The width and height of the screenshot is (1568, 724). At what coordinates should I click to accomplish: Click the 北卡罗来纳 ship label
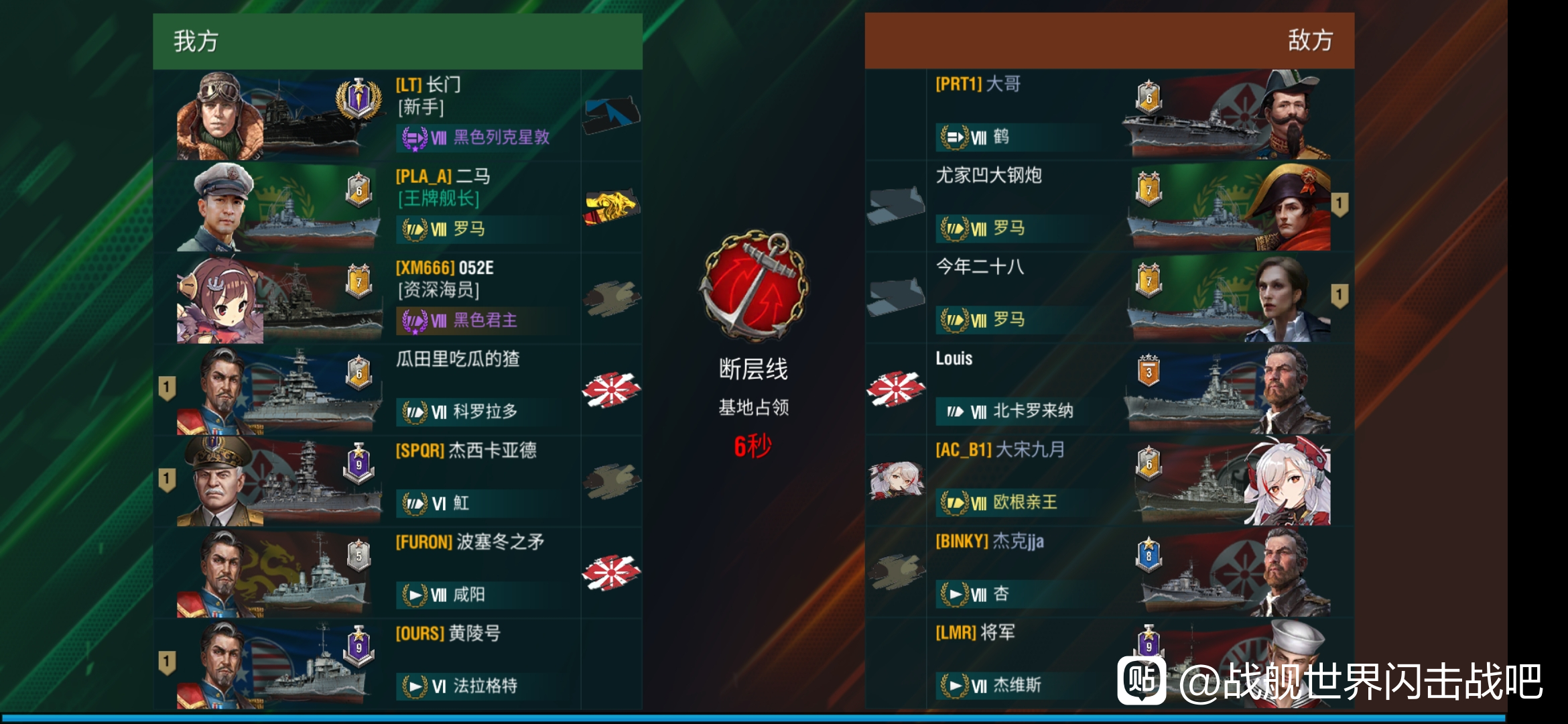1033,411
